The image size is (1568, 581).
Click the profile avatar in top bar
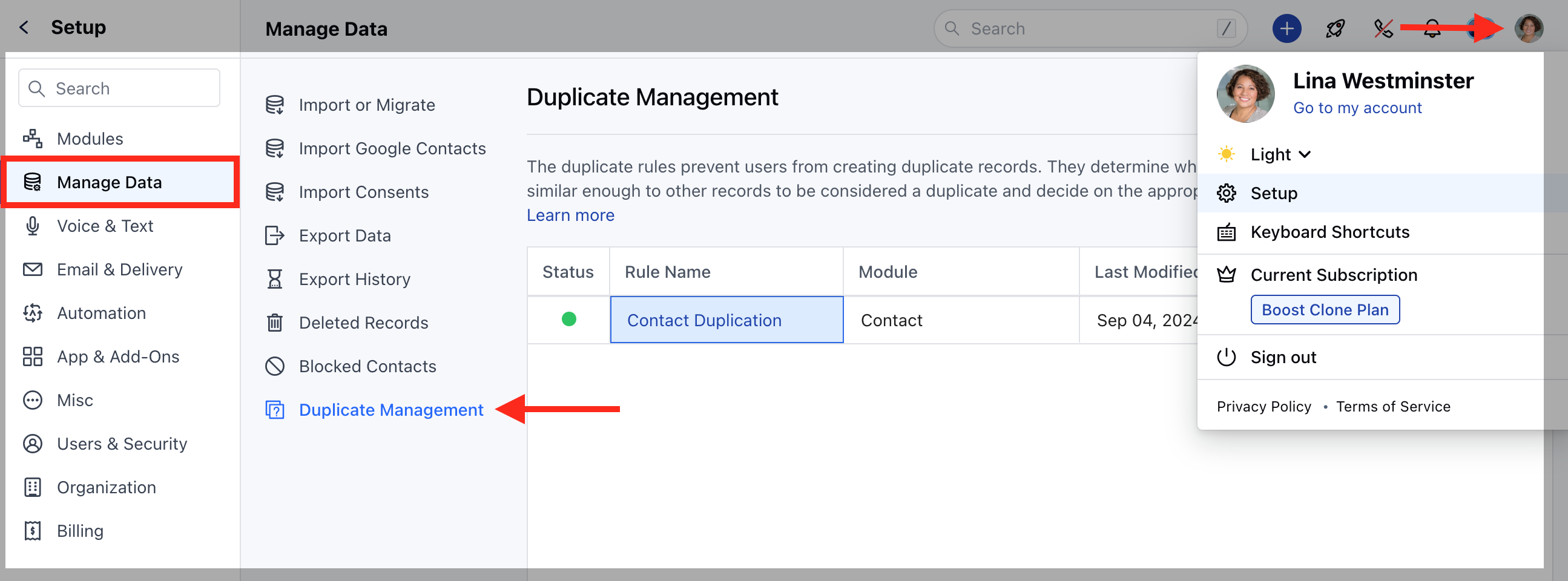[x=1529, y=28]
